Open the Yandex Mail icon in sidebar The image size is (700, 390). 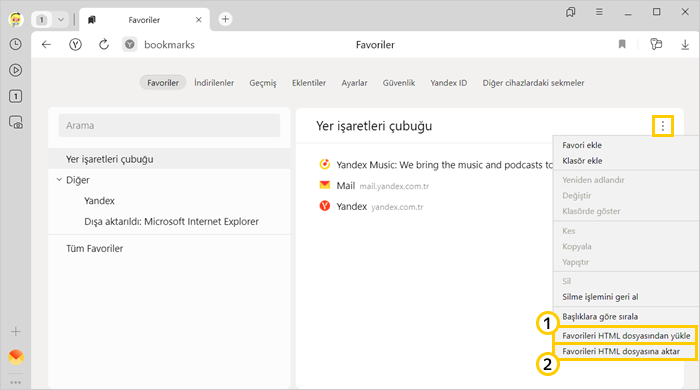(16, 357)
